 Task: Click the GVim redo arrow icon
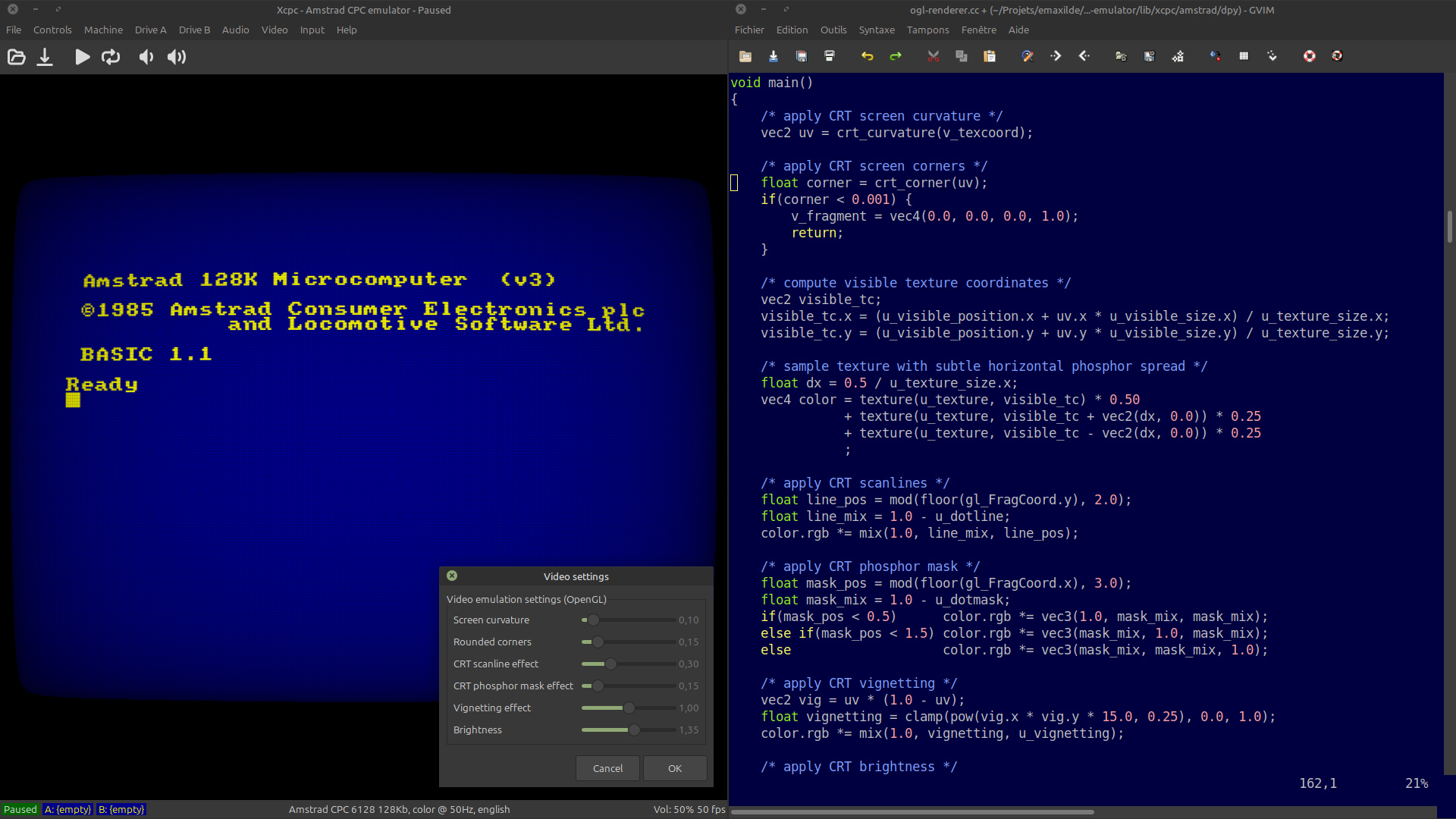tap(896, 56)
